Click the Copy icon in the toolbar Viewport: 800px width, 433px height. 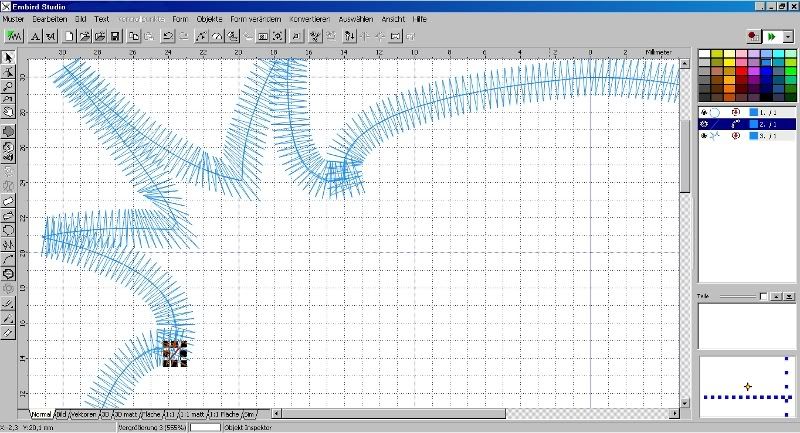tap(134, 36)
